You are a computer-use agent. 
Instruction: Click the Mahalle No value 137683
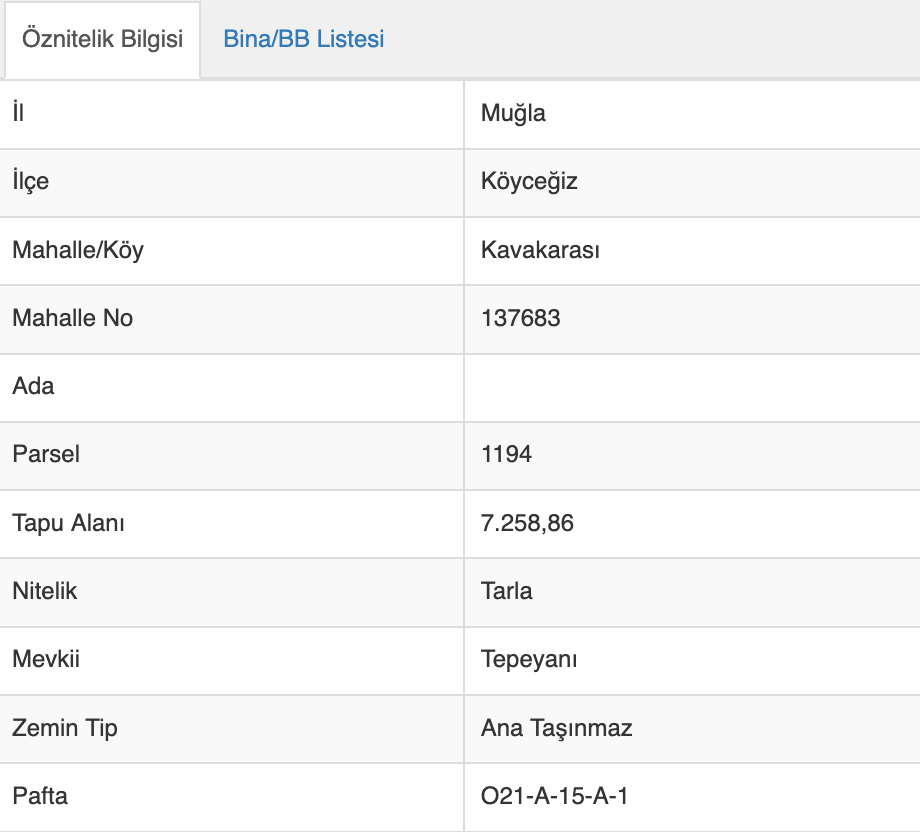tap(520, 318)
